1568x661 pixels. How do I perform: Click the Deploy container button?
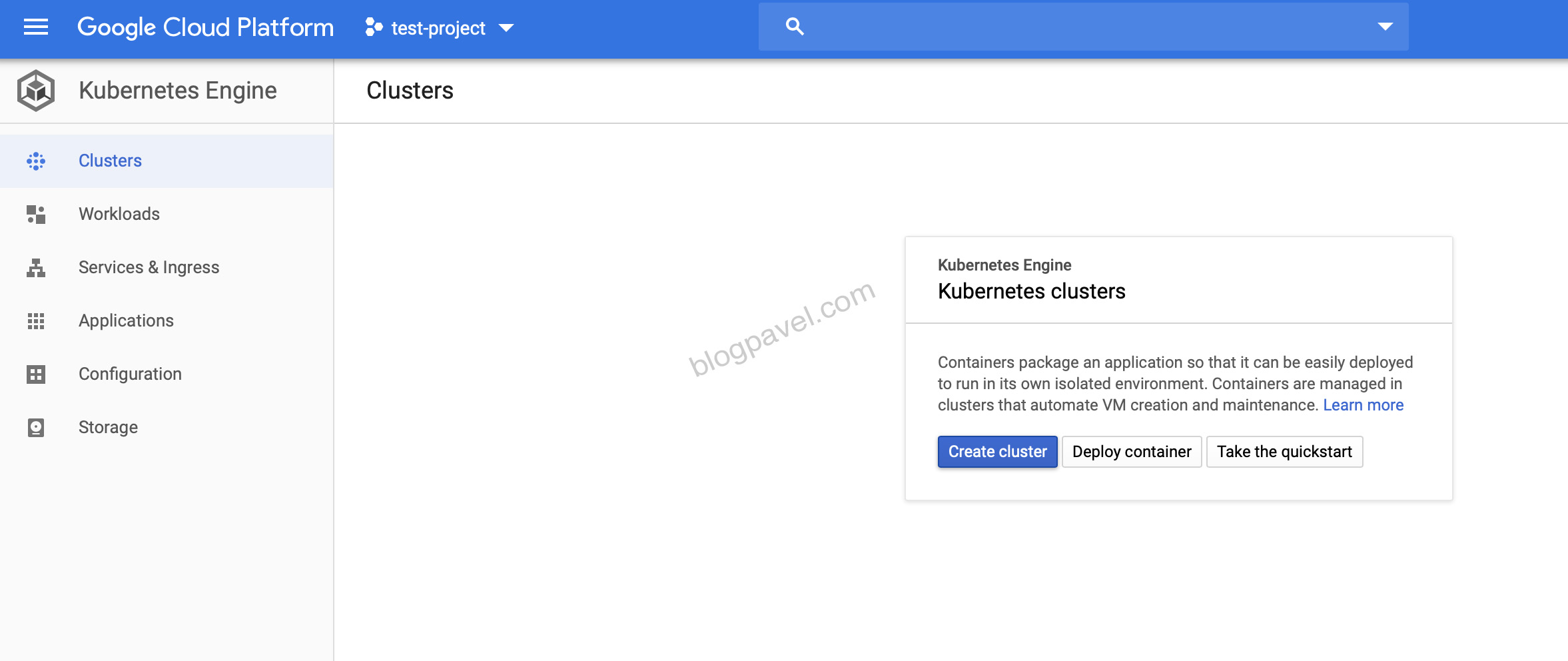point(1131,452)
